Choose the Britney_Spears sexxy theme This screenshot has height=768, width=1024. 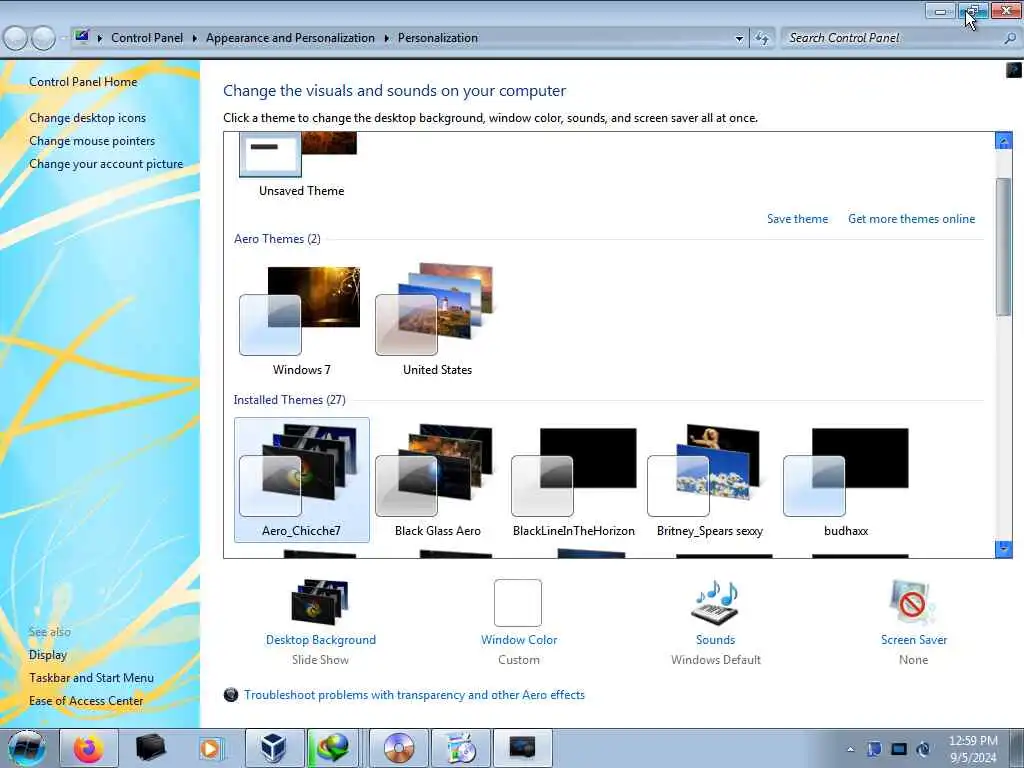[x=709, y=480]
